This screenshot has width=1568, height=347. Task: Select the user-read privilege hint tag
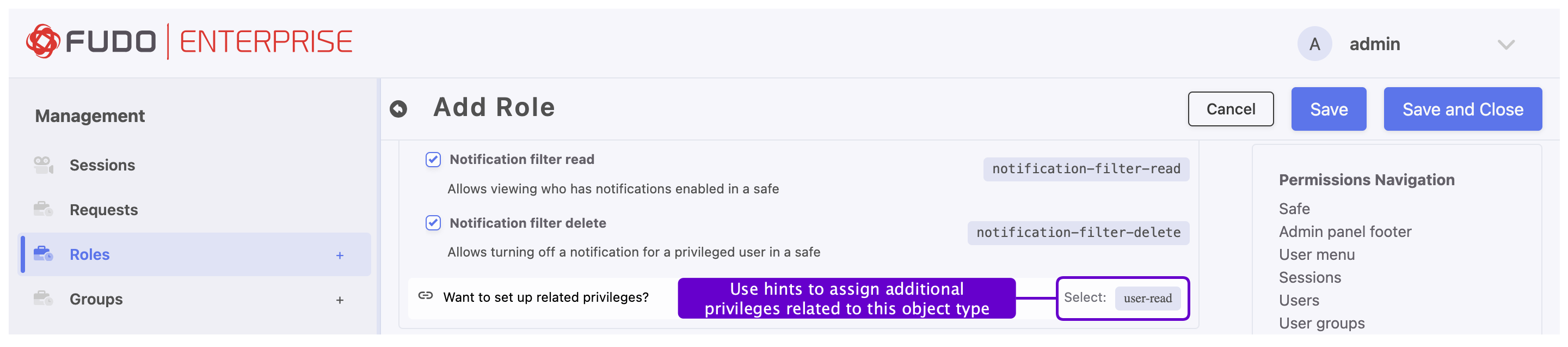pyautogui.click(x=1147, y=299)
